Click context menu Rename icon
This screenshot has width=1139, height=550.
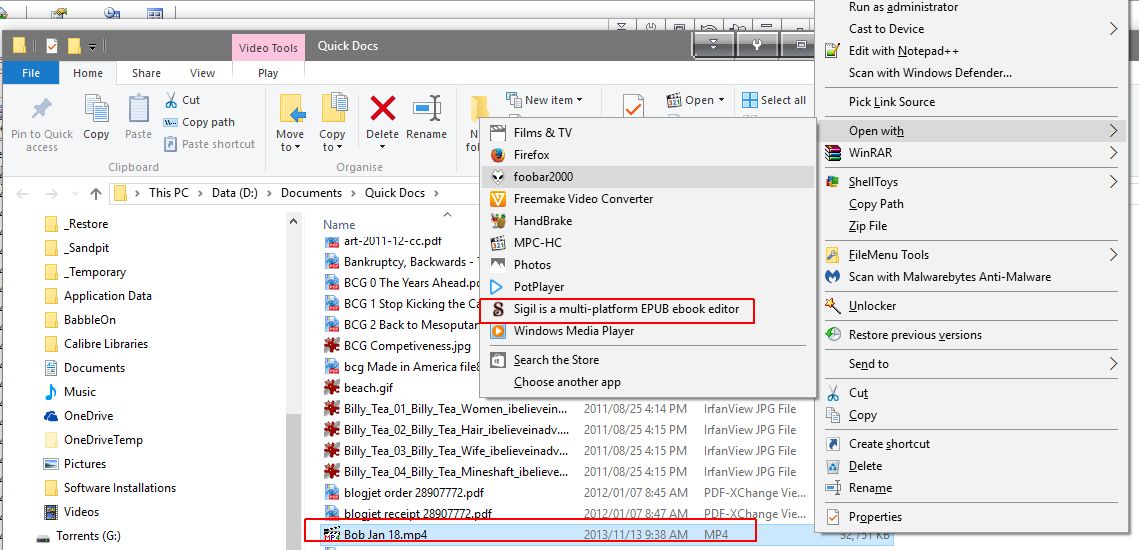(x=833, y=488)
